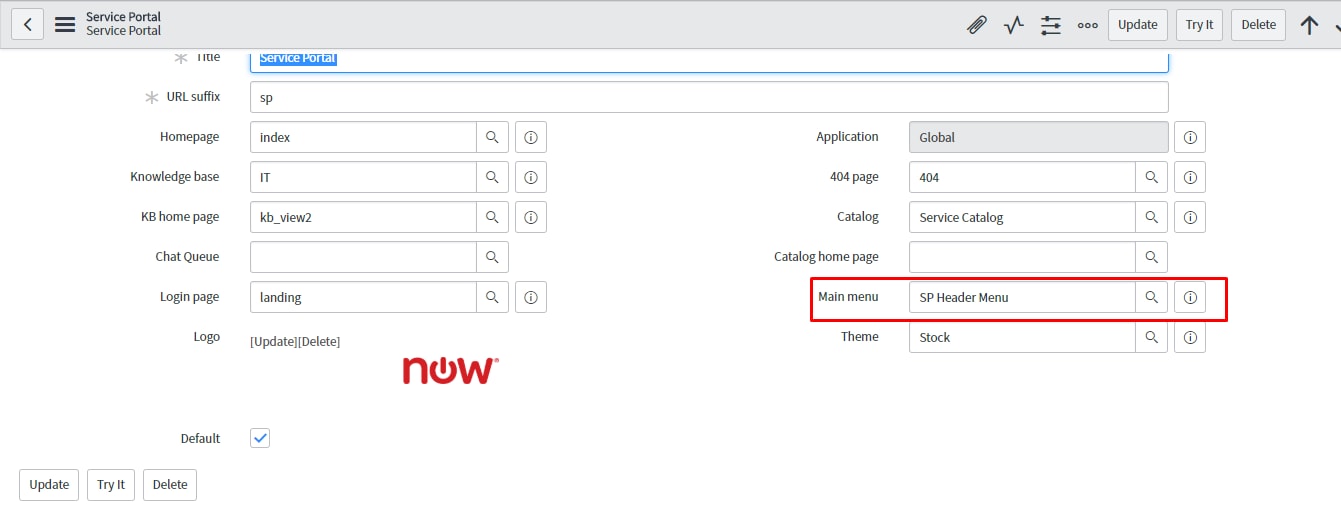Open Homepage lookup magnifier

(x=492, y=137)
